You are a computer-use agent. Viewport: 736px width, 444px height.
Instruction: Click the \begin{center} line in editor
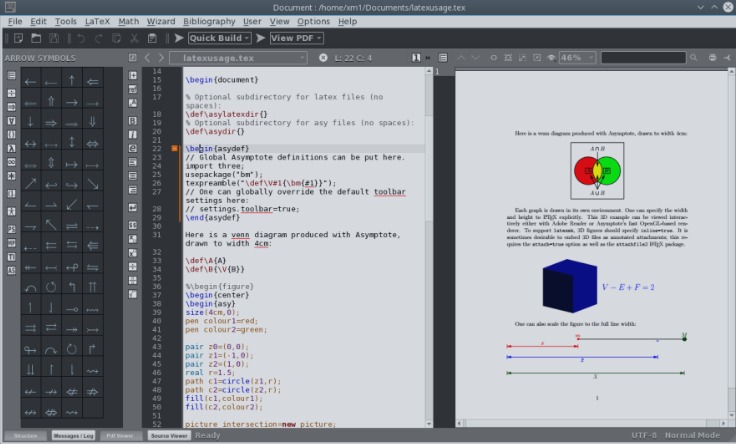(x=217, y=295)
